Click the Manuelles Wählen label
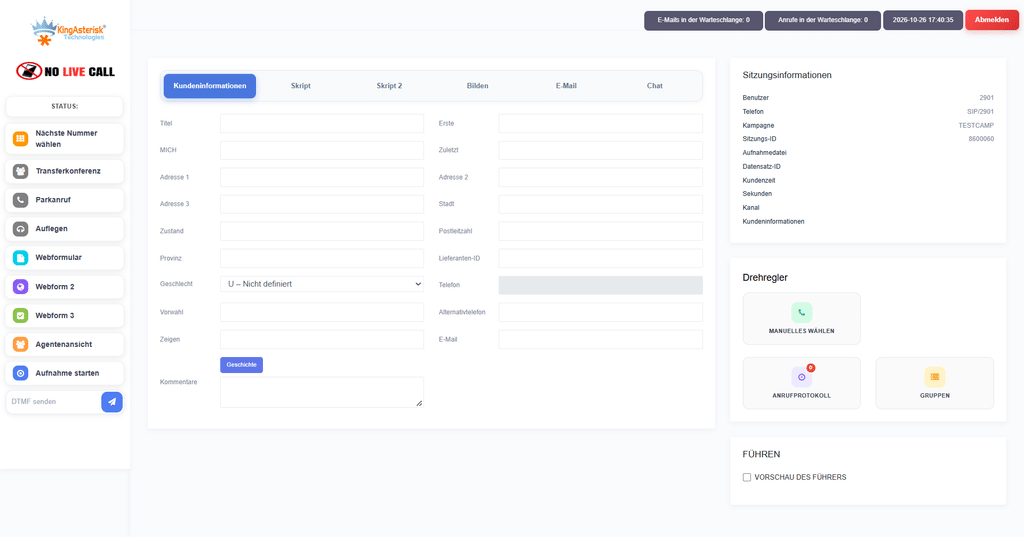This screenshot has height=537, width=1024. [801, 331]
